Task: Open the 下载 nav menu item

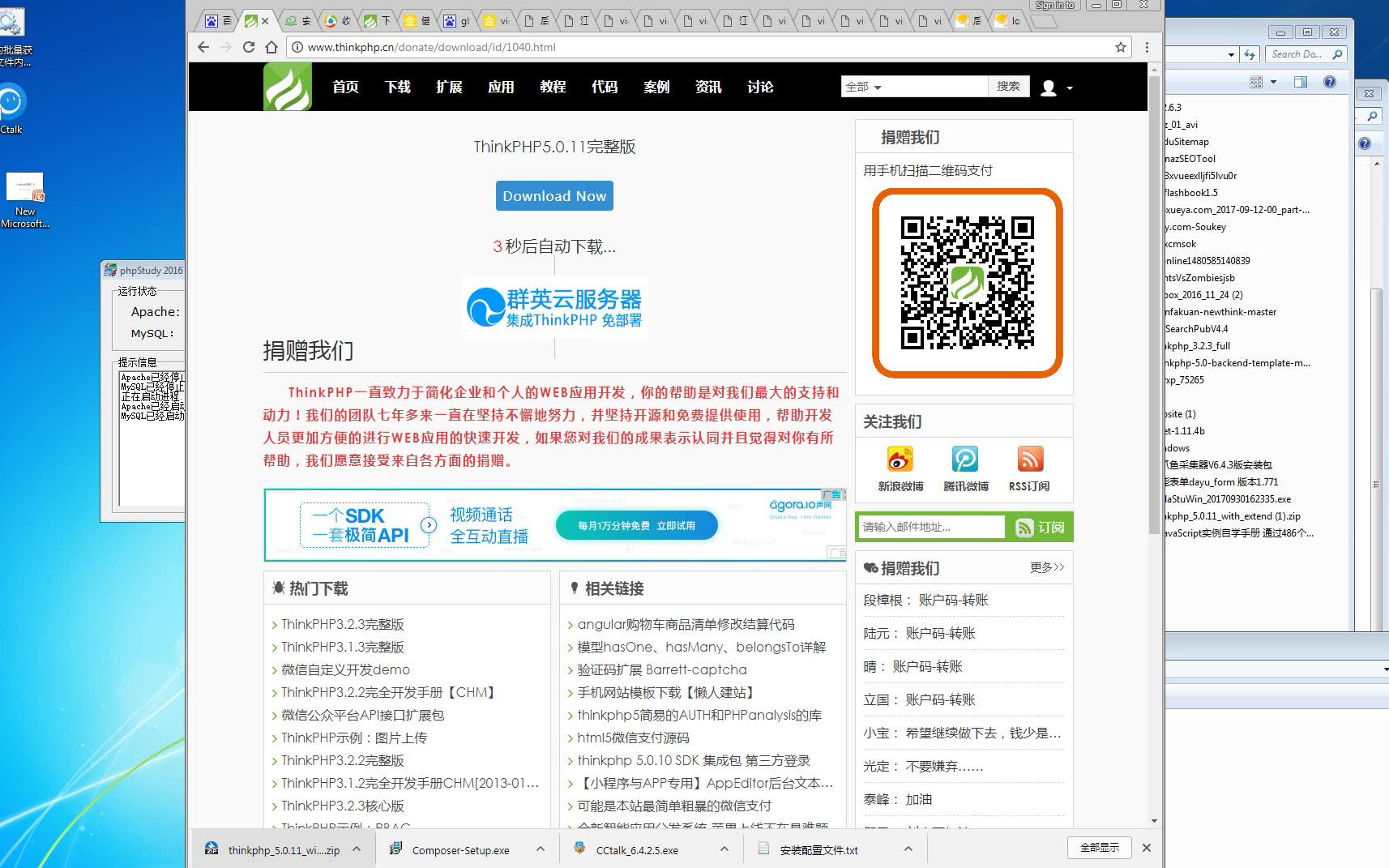Action: click(398, 87)
